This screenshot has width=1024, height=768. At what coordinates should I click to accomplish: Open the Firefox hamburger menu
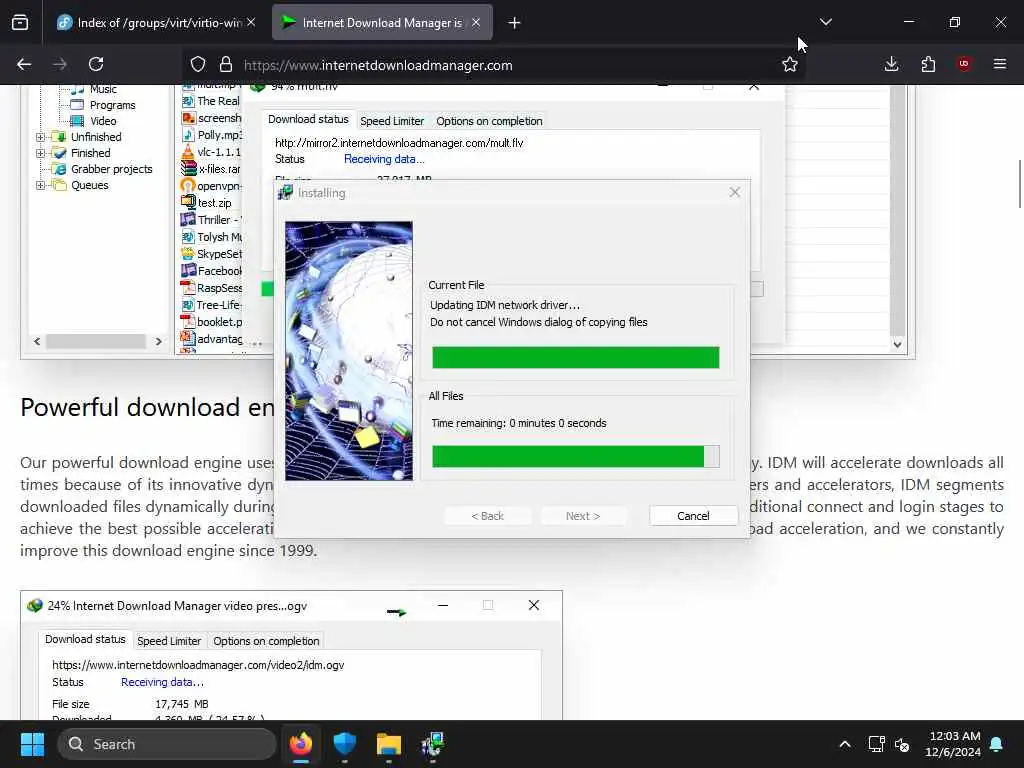click(x=1000, y=64)
